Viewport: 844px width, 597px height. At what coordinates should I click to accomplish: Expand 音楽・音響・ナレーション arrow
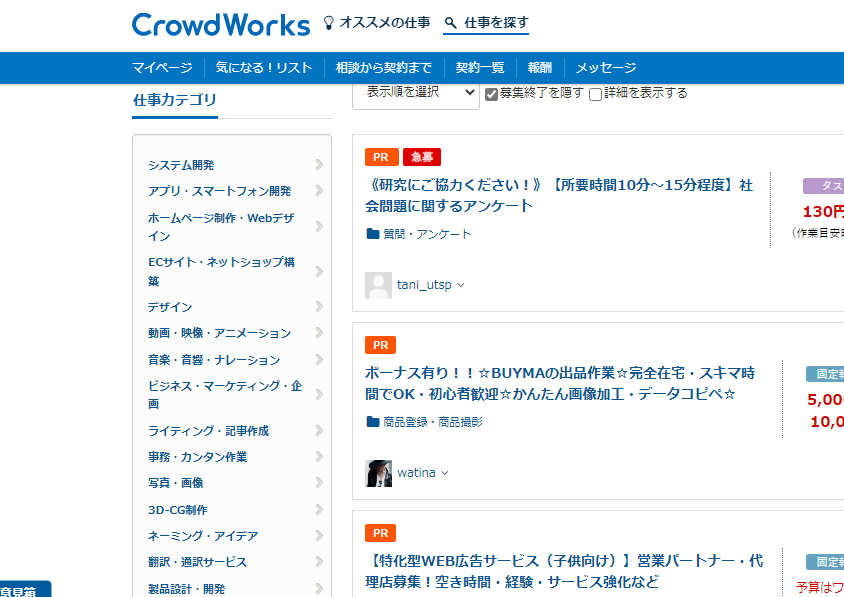coord(319,360)
